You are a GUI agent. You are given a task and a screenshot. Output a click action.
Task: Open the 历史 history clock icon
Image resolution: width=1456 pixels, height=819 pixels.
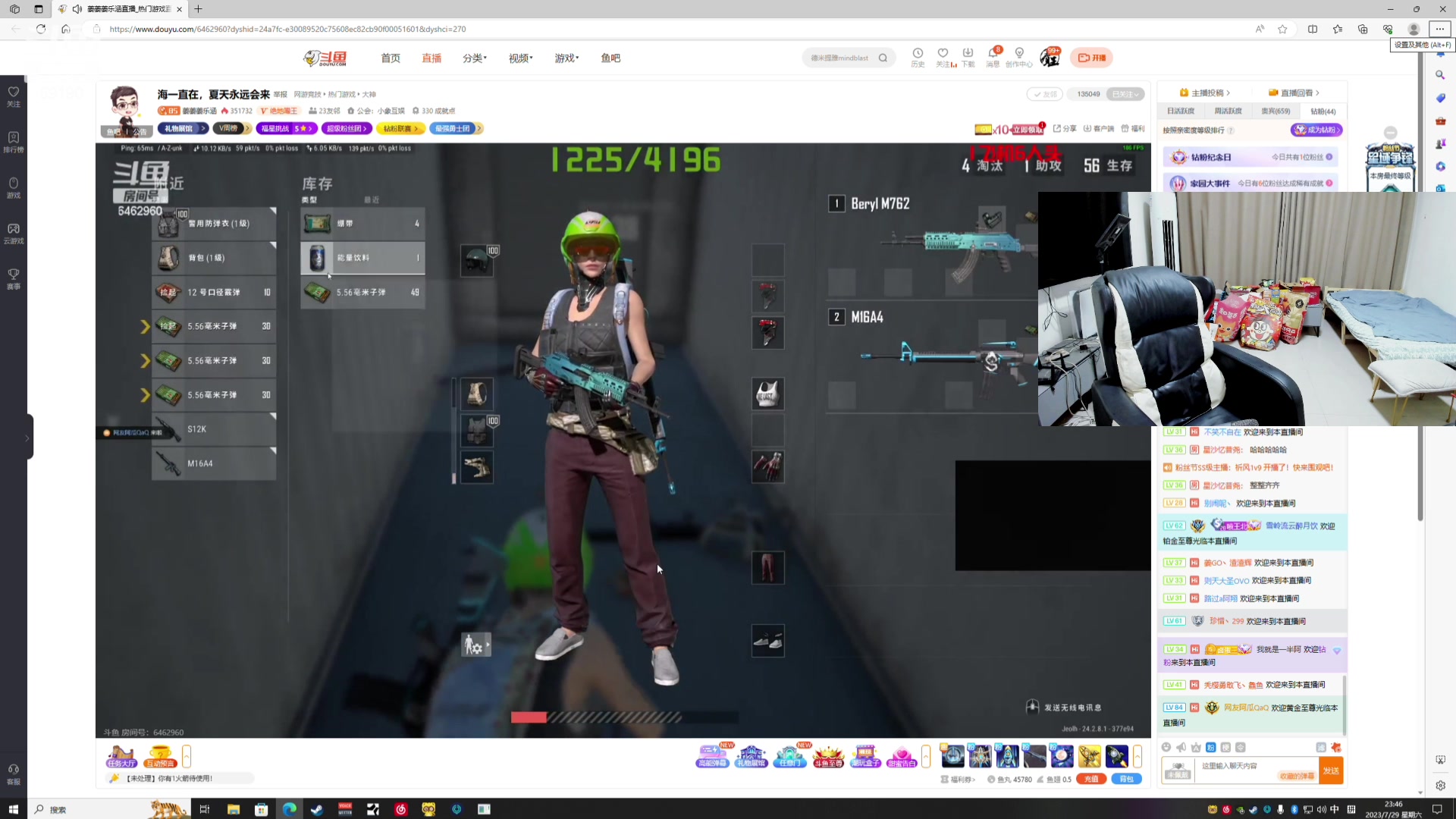click(x=918, y=57)
